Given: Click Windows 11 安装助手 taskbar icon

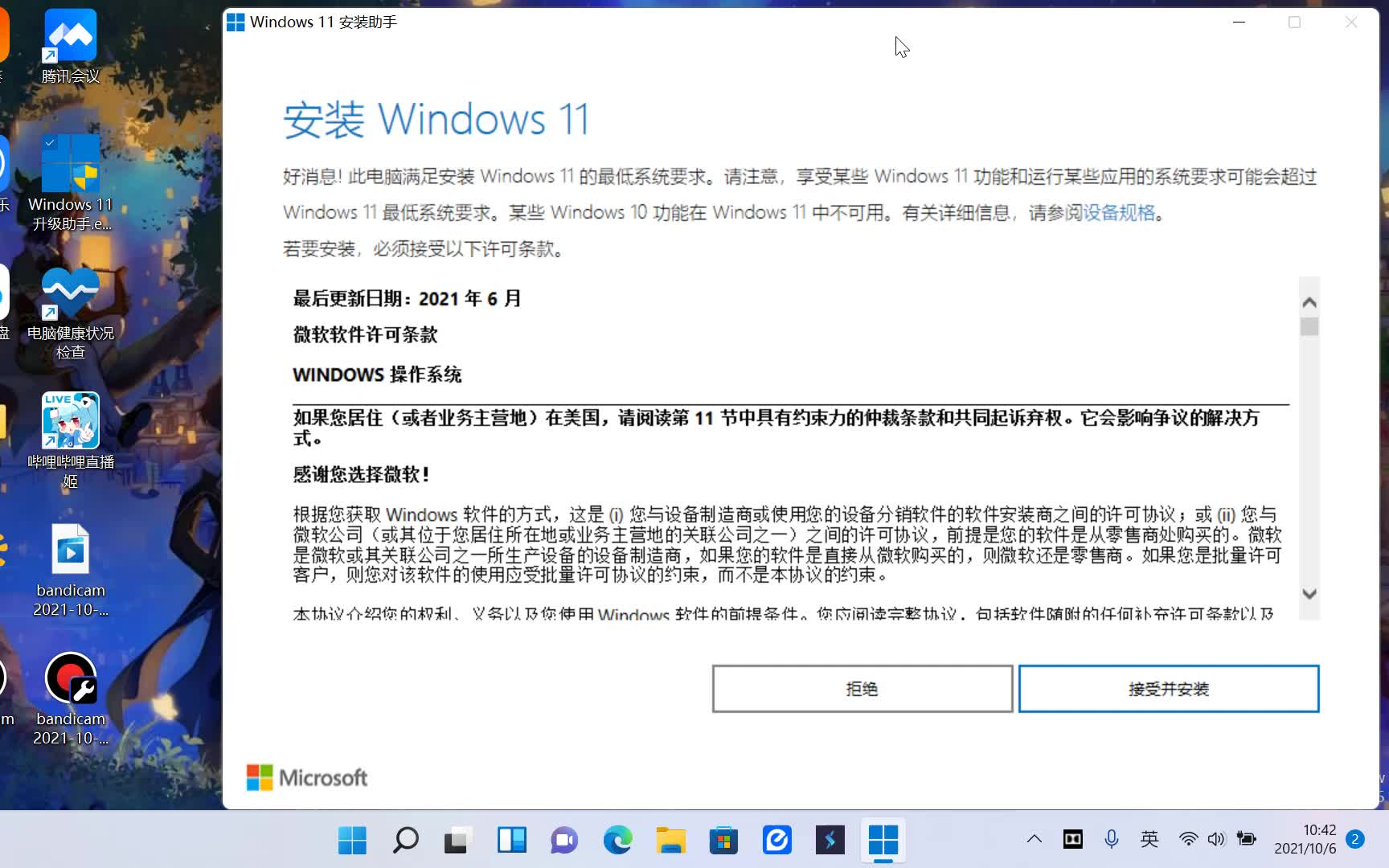Looking at the screenshot, I should click(883, 840).
